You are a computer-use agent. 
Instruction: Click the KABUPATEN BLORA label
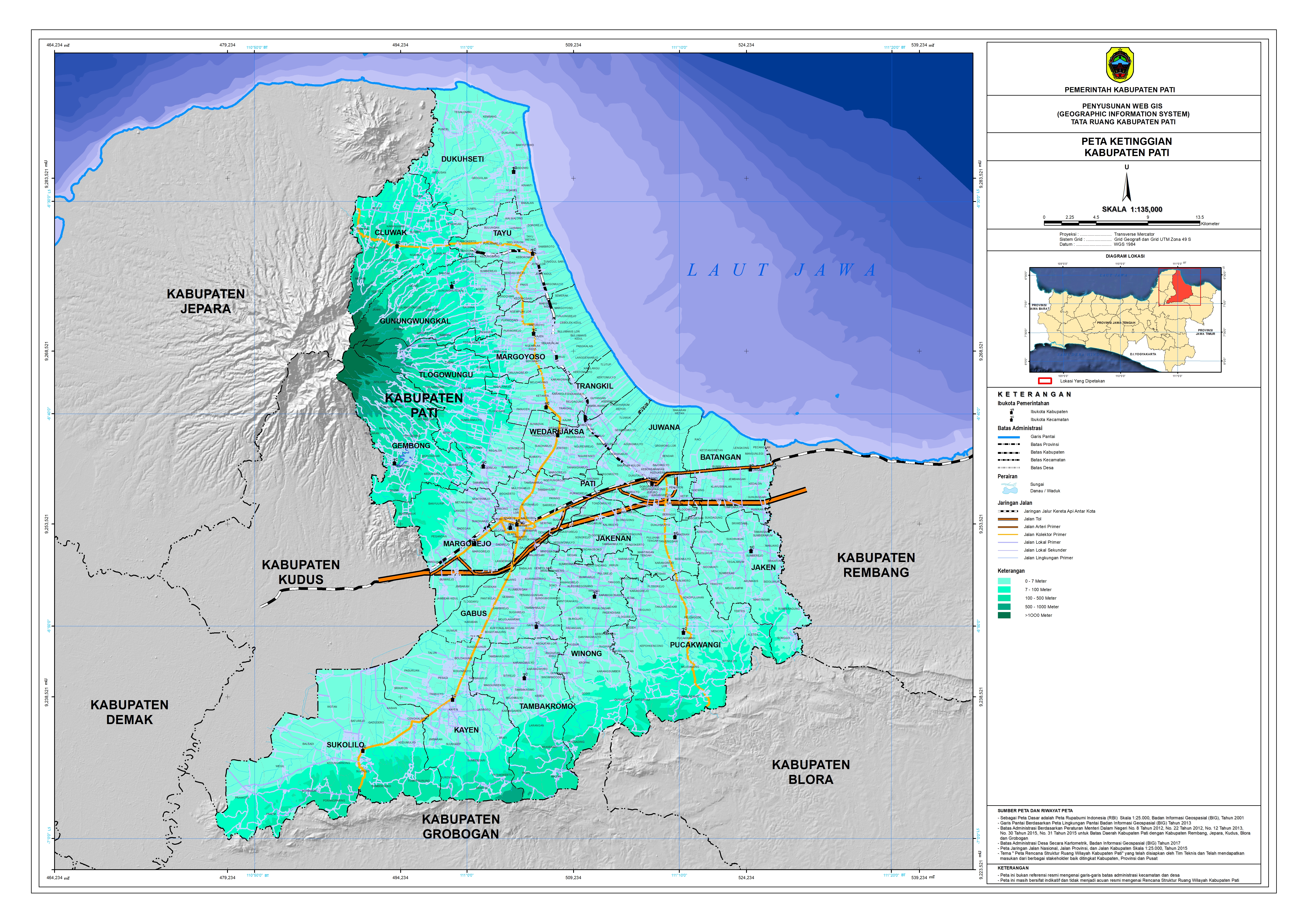tap(811, 772)
